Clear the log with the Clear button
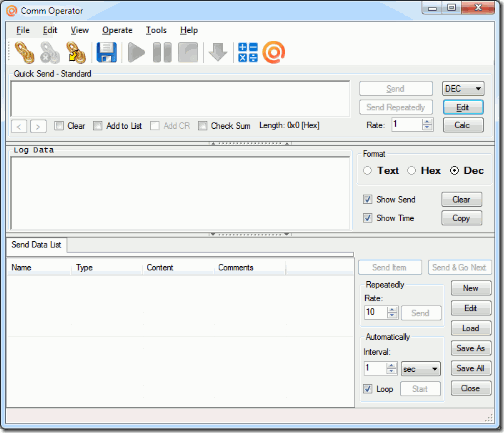This screenshot has width=504, height=433. click(x=461, y=199)
